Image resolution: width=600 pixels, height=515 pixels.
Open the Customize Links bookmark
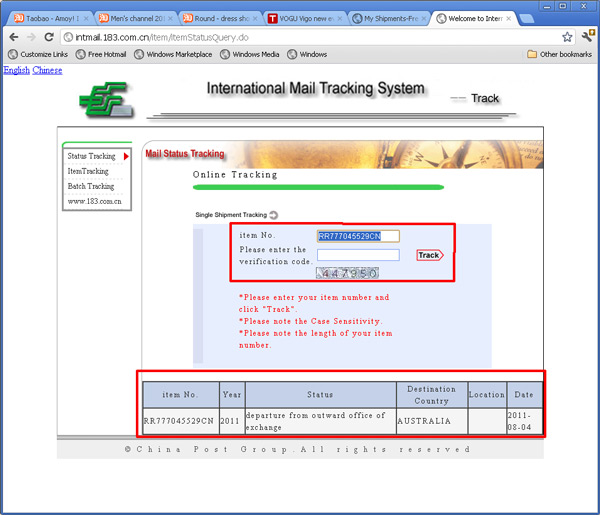click(x=38, y=54)
